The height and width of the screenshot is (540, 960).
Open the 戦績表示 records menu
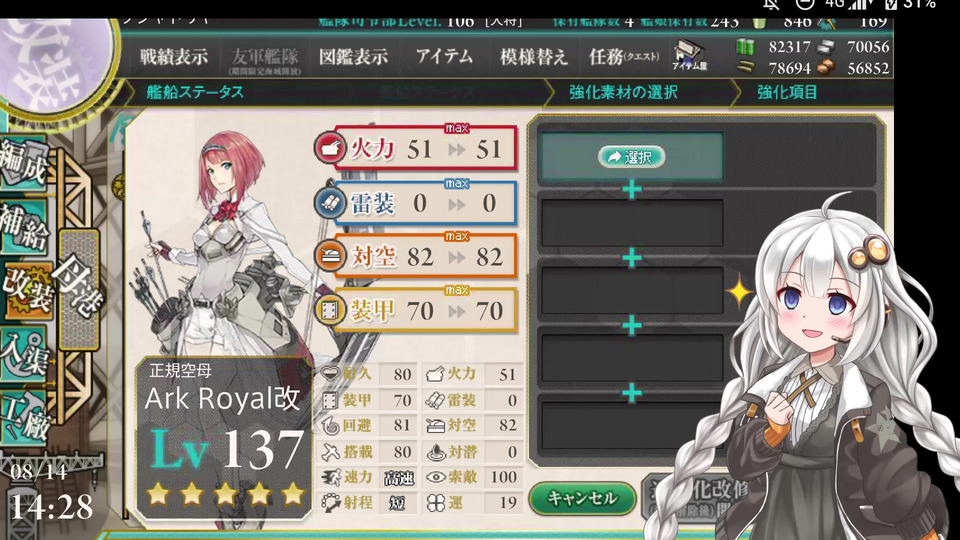174,57
